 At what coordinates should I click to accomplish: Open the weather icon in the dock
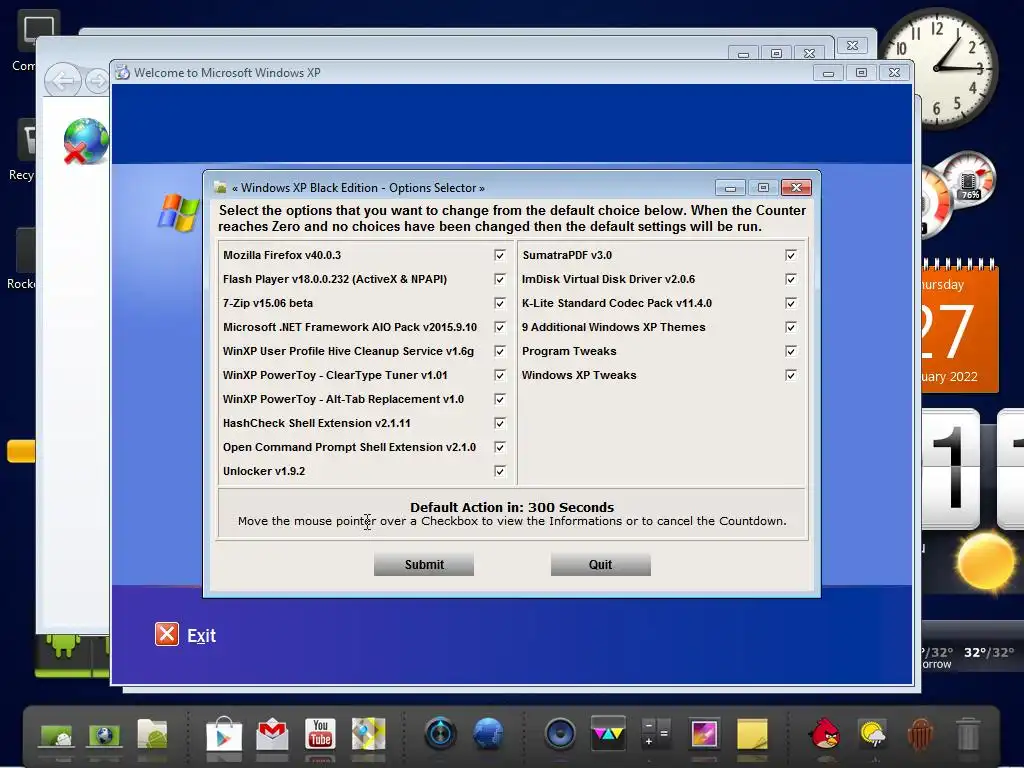pos(872,734)
